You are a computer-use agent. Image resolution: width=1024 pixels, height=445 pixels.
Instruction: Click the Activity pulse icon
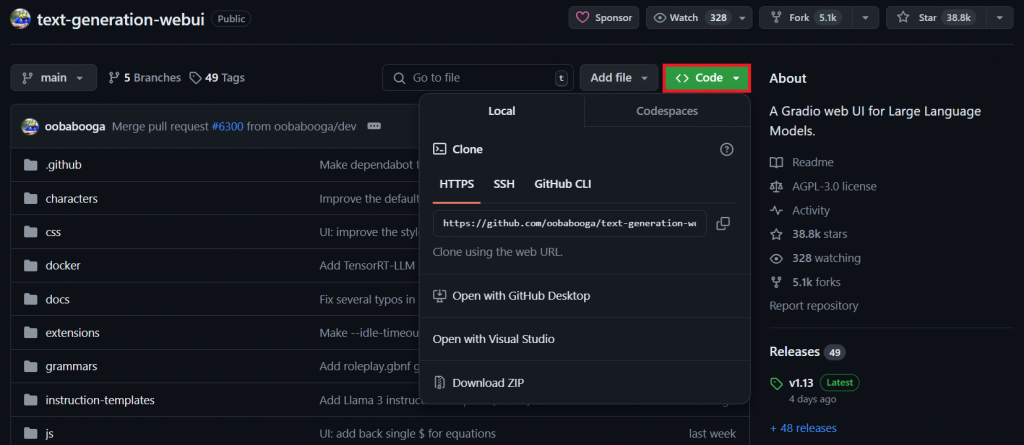coord(776,211)
